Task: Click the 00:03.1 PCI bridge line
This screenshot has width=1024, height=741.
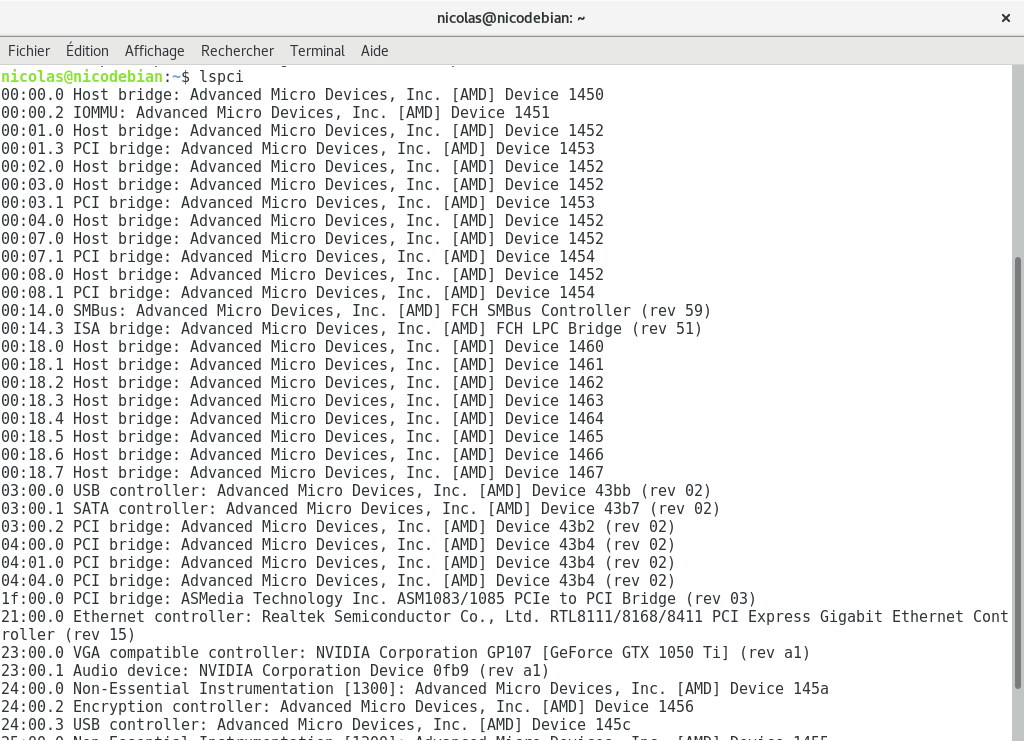Action: (298, 203)
